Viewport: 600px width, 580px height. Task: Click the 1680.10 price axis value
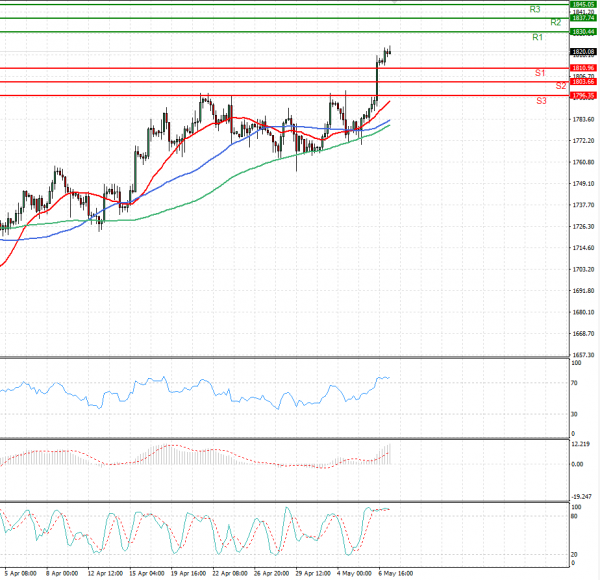(583, 313)
